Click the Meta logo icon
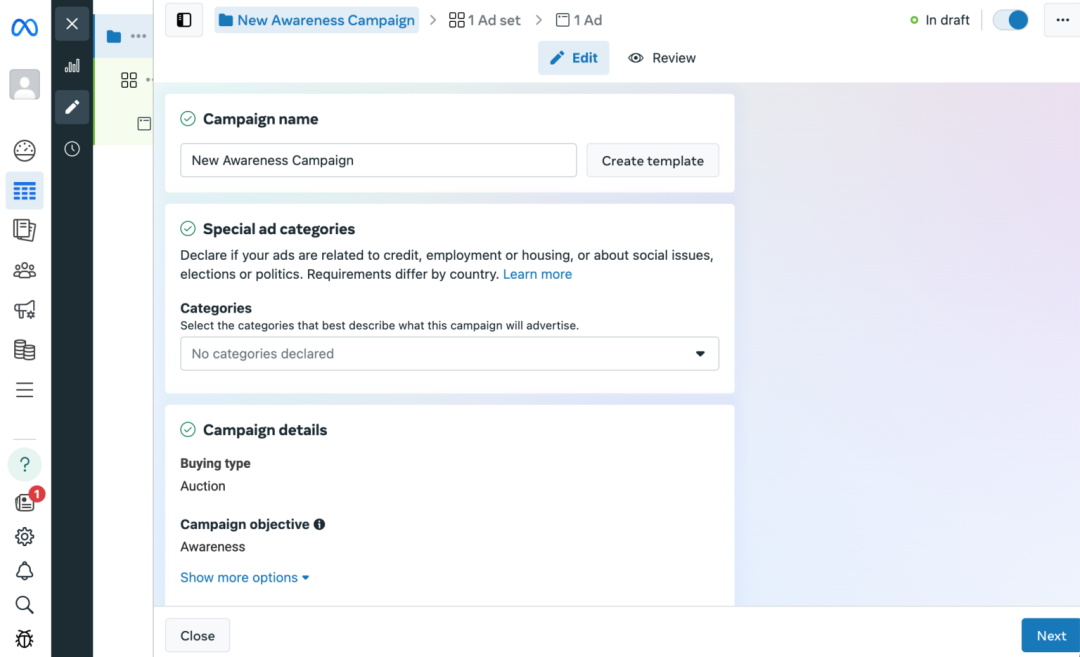The image size is (1080, 657). coord(24,28)
